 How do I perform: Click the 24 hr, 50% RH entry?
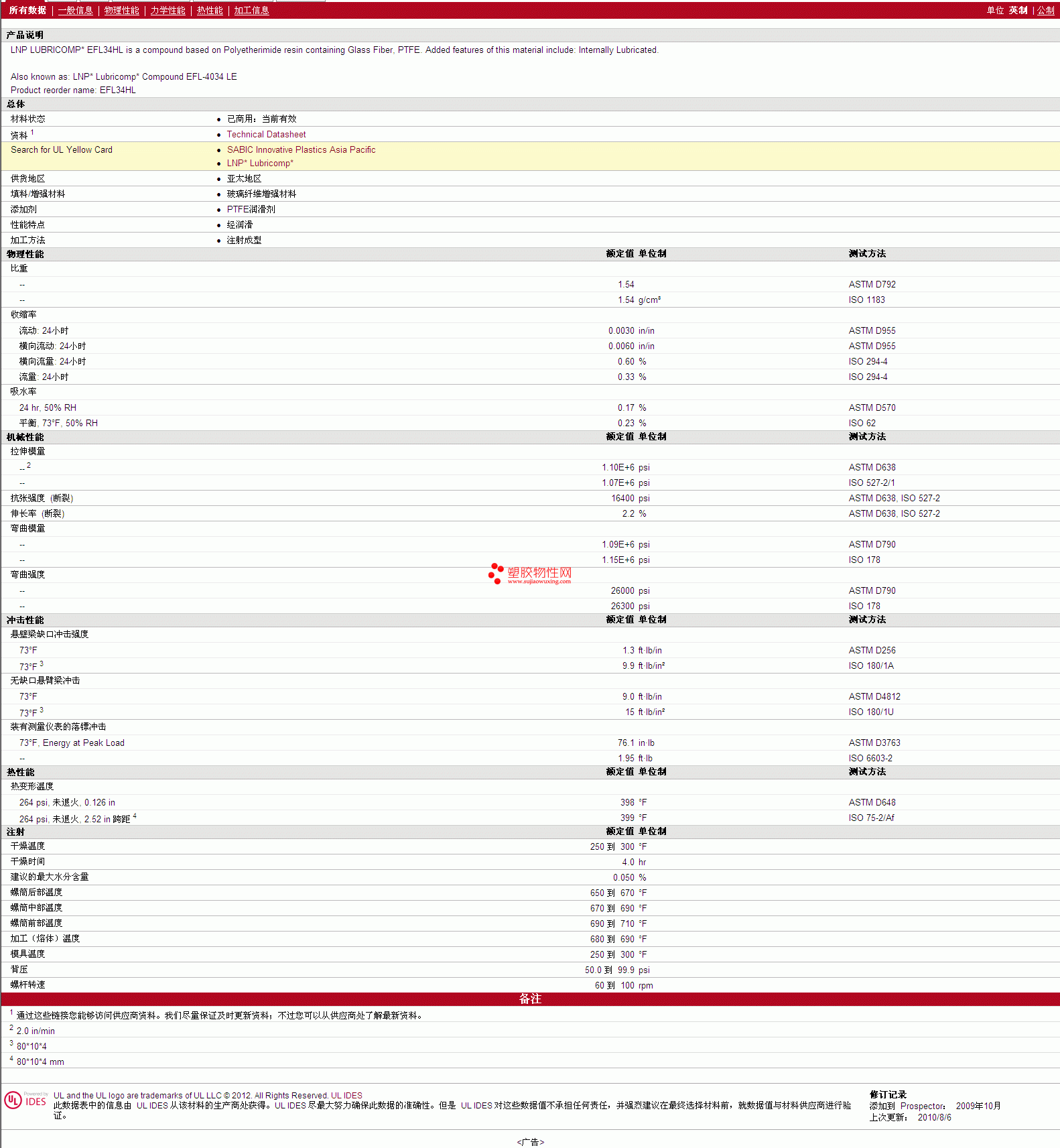48,408
